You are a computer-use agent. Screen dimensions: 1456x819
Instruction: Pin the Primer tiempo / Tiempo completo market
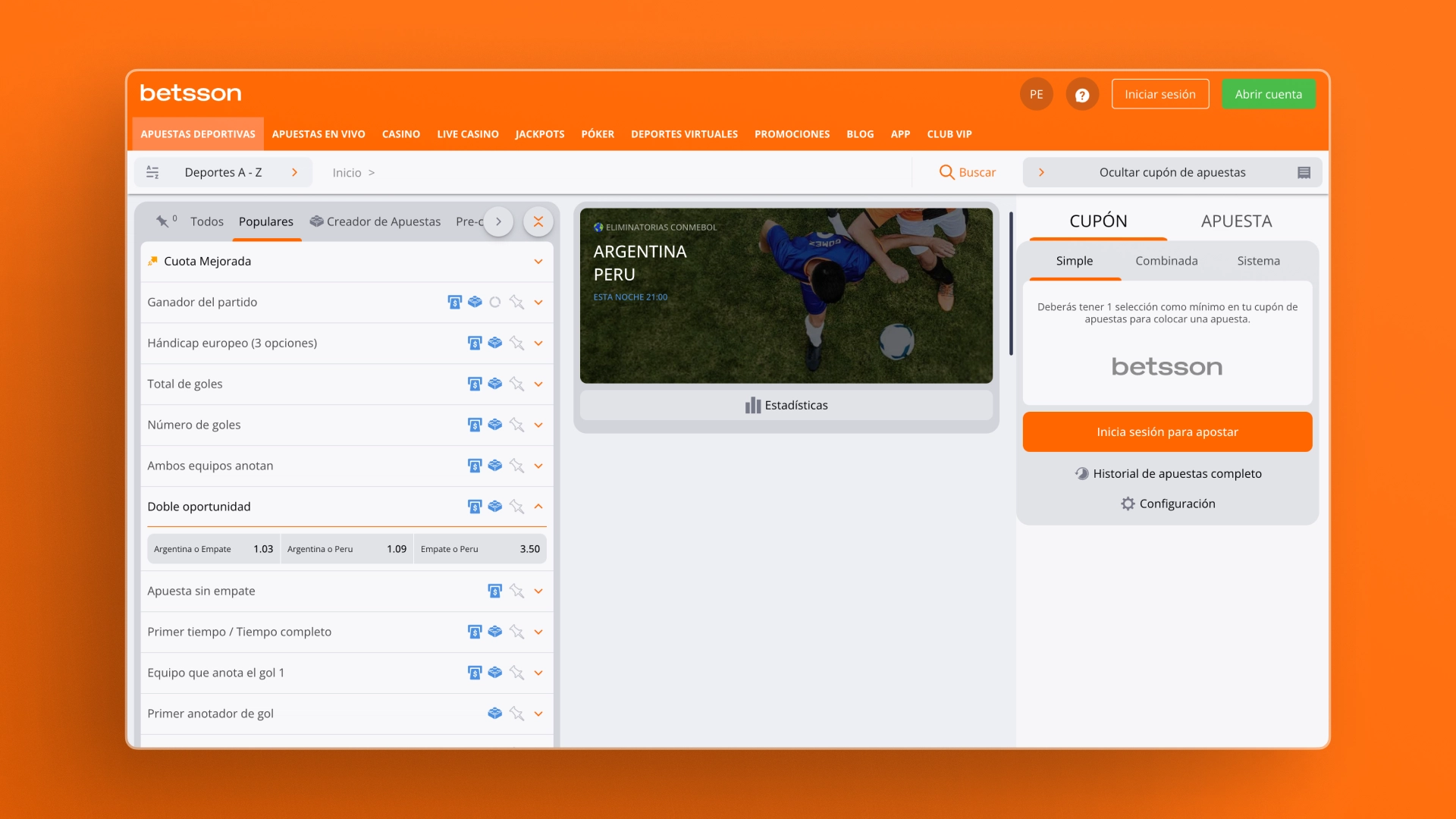point(516,632)
